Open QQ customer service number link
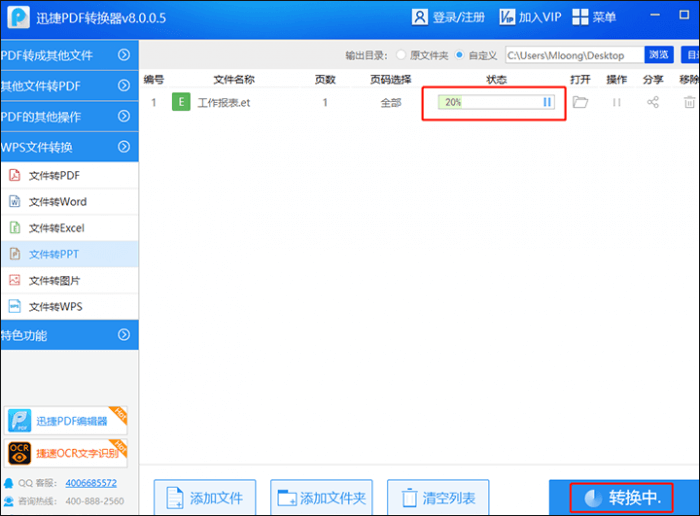 (x=91, y=483)
